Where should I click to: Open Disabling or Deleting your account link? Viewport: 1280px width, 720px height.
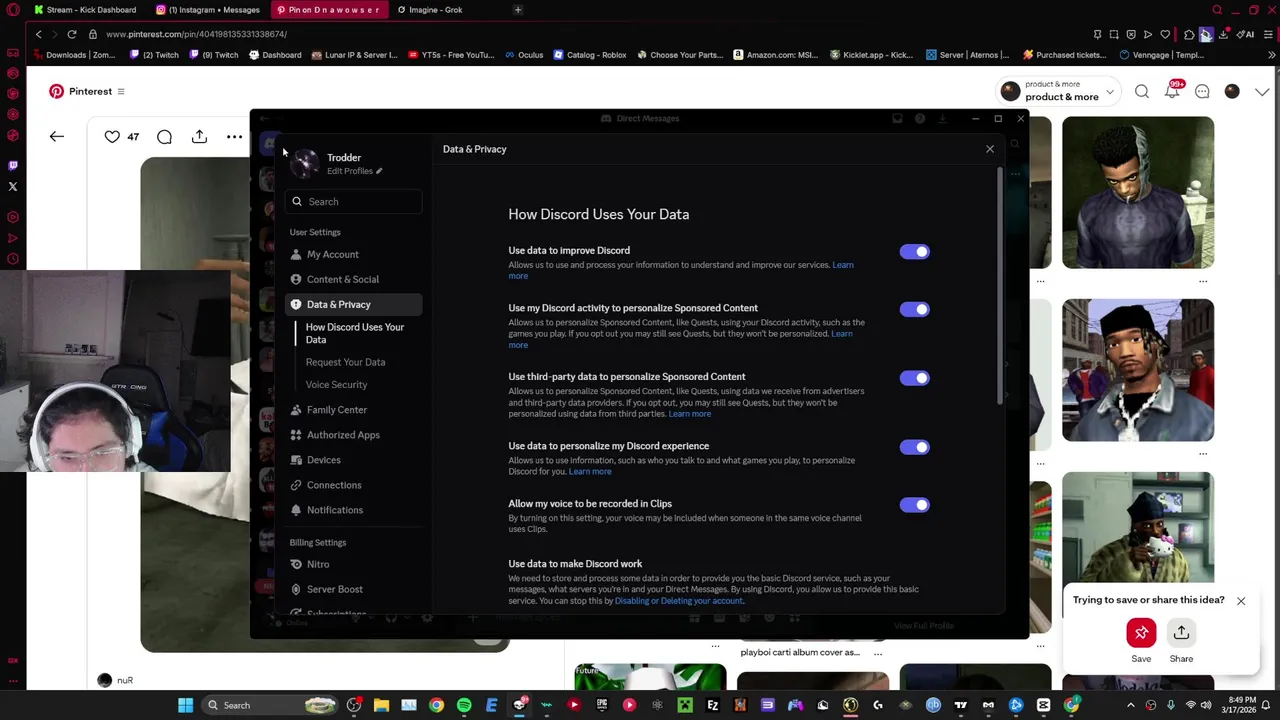(x=679, y=601)
